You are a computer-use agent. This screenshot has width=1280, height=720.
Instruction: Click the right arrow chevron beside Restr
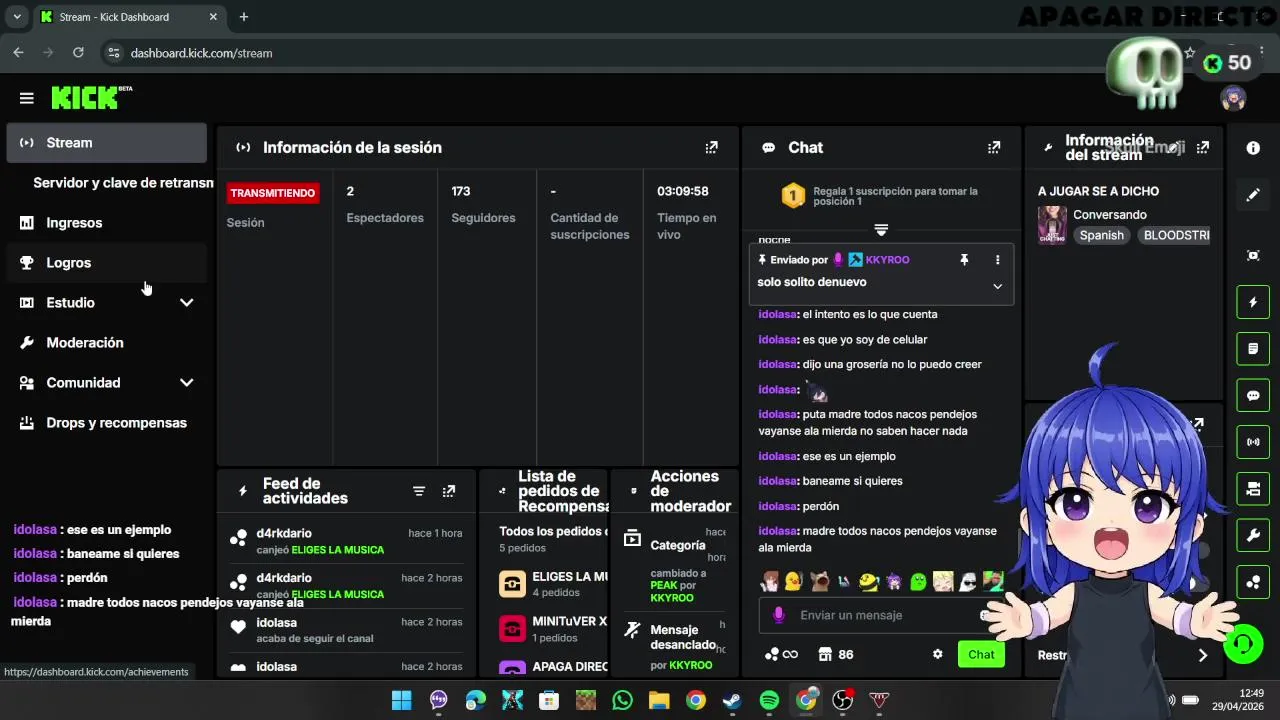tap(1203, 655)
